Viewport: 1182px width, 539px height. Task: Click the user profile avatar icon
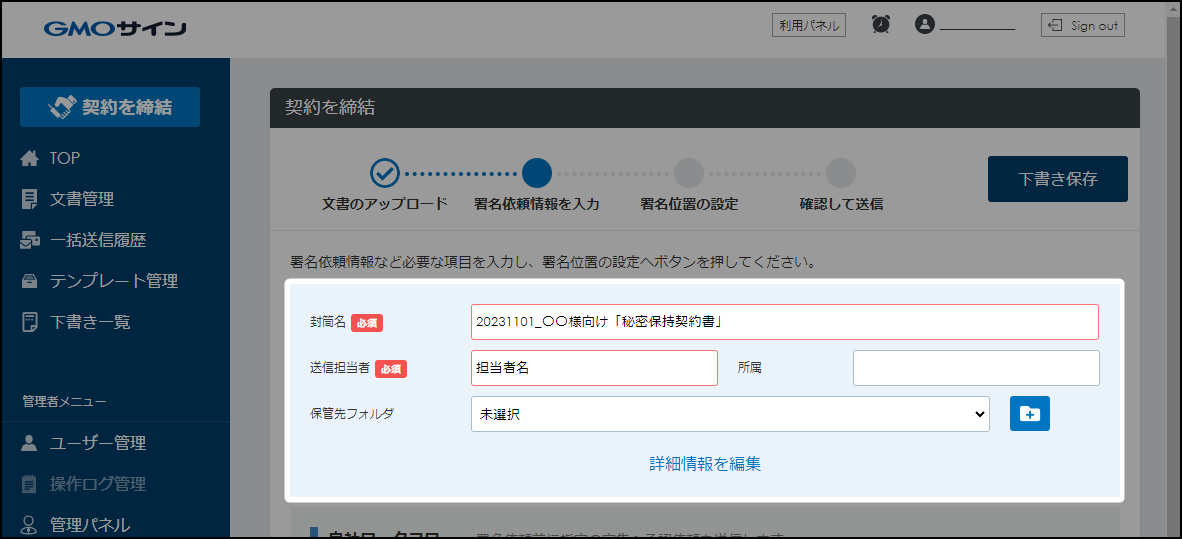click(x=924, y=25)
